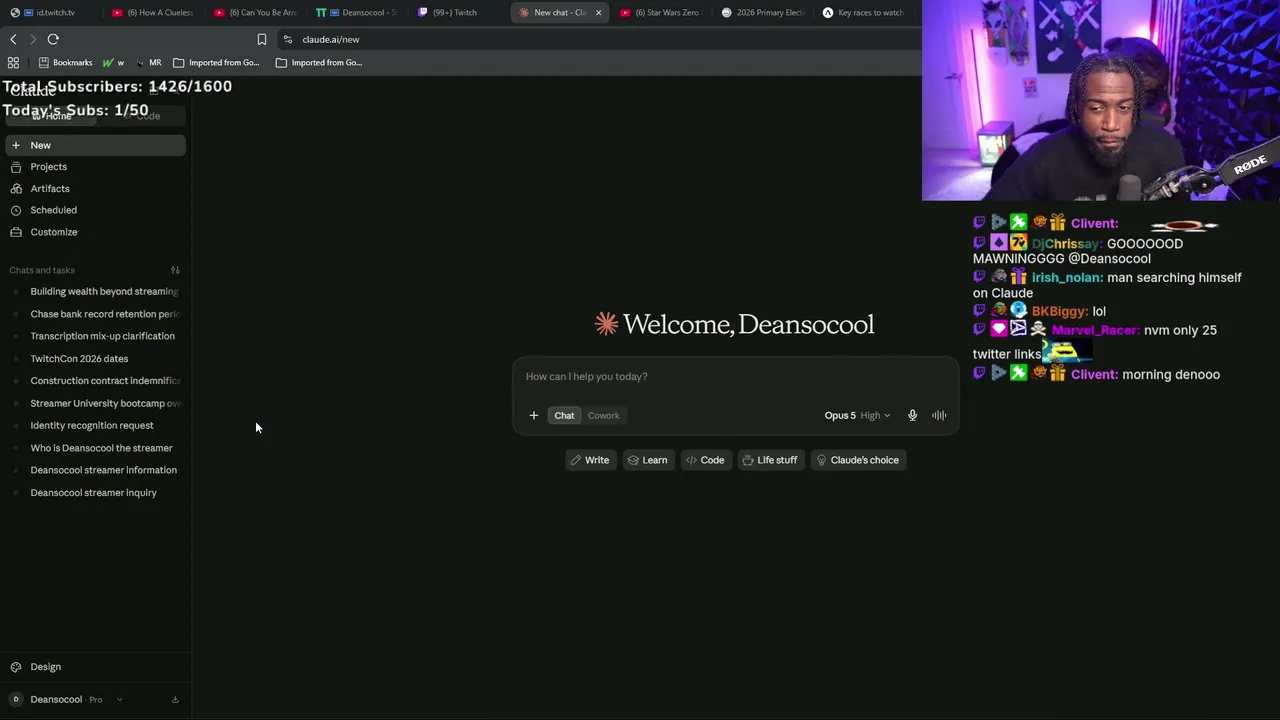Click the Write suggestion chip
This screenshot has width=1280, height=720.
pos(590,460)
